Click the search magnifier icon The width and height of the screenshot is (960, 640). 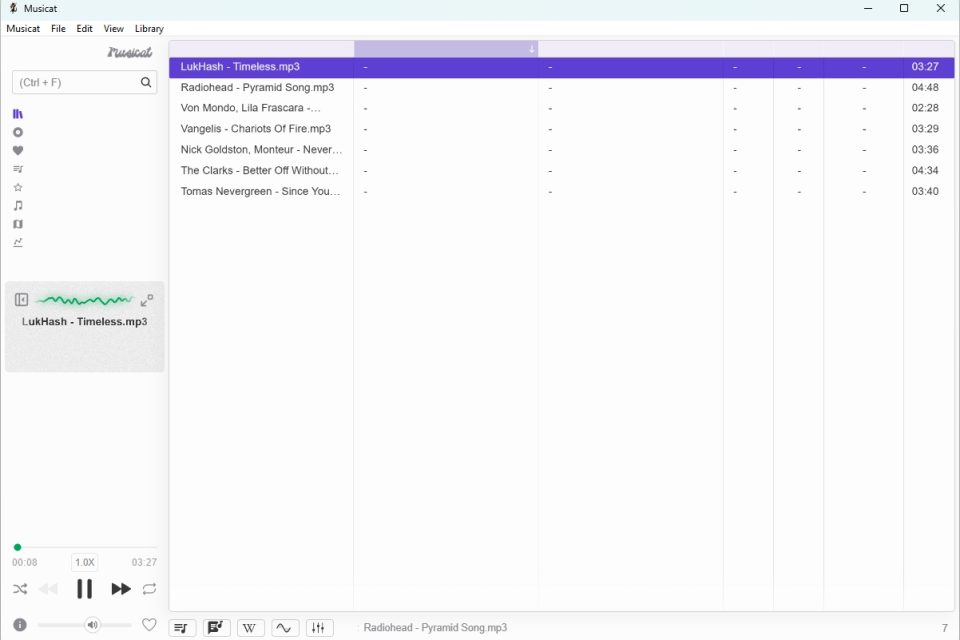click(x=146, y=82)
